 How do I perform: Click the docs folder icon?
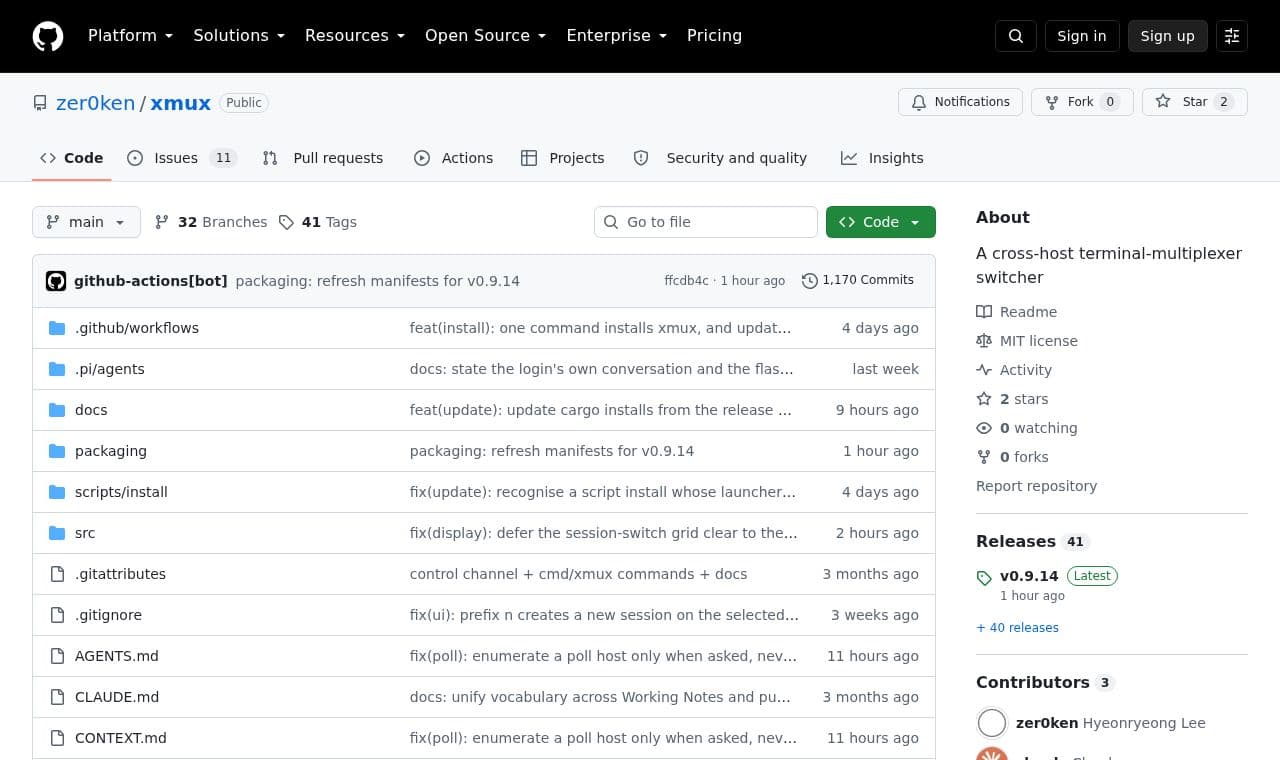click(x=57, y=410)
